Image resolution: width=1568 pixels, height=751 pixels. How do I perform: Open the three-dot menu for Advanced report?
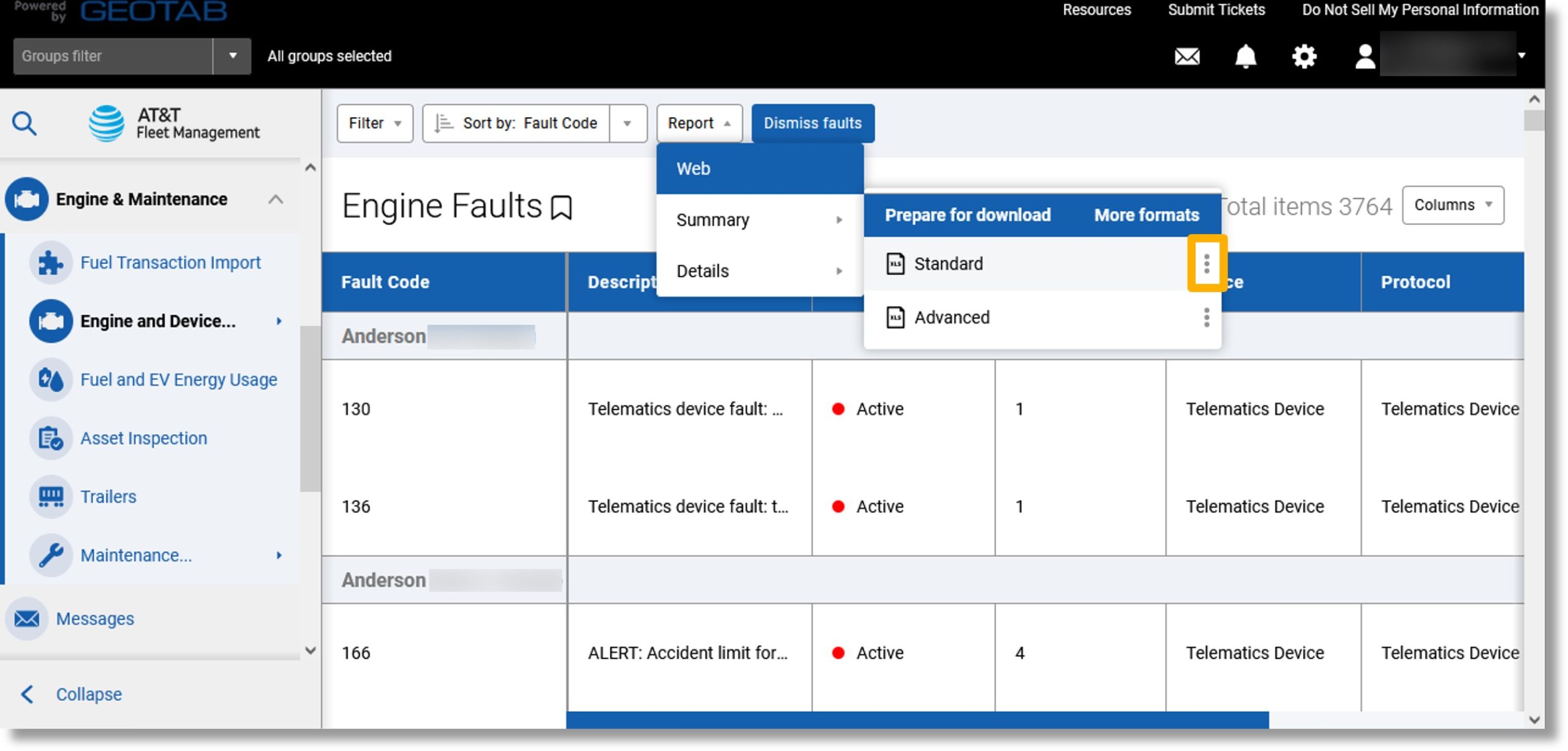(x=1206, y=317)
